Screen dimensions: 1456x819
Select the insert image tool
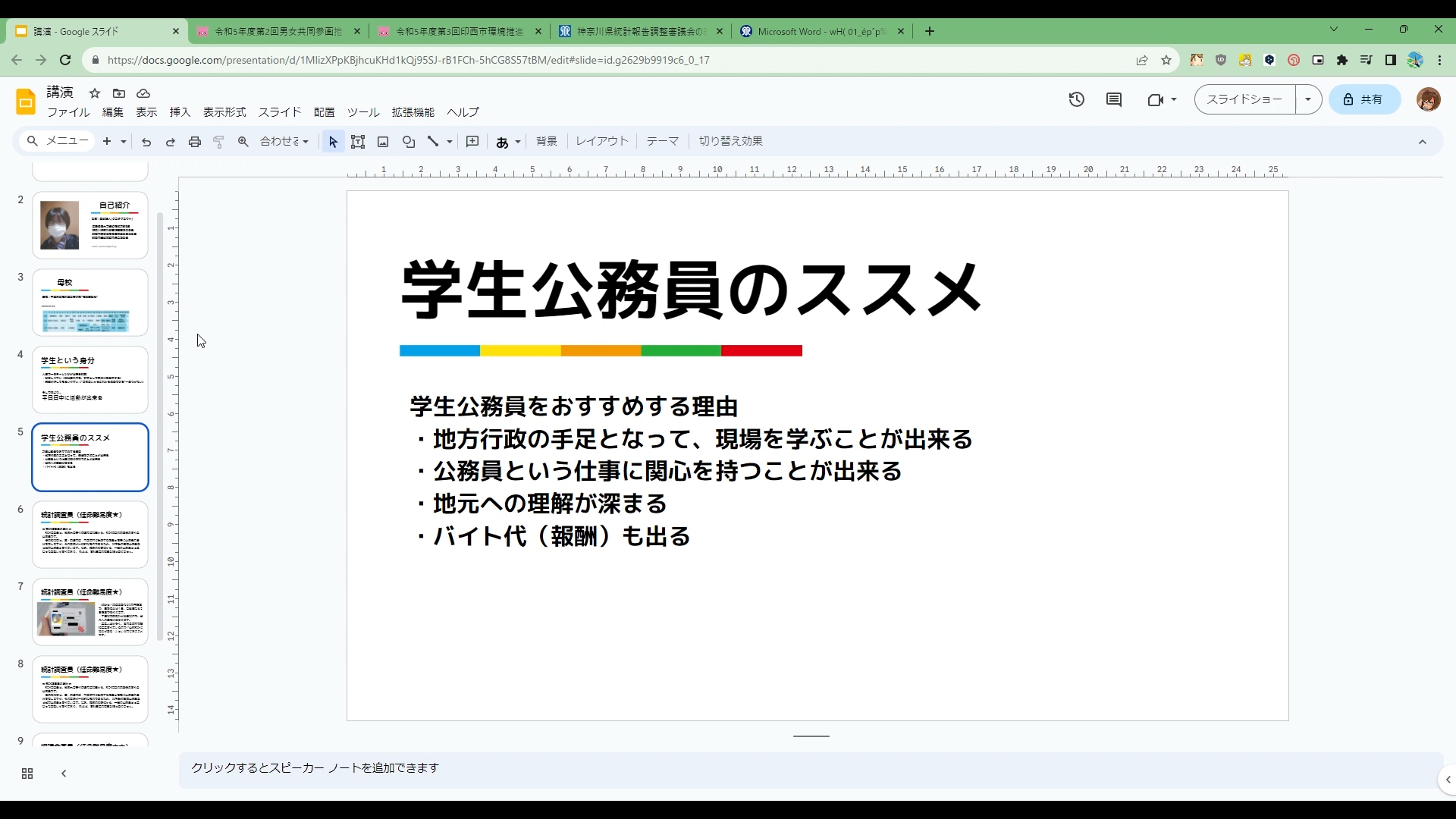(x=383, y=142)
